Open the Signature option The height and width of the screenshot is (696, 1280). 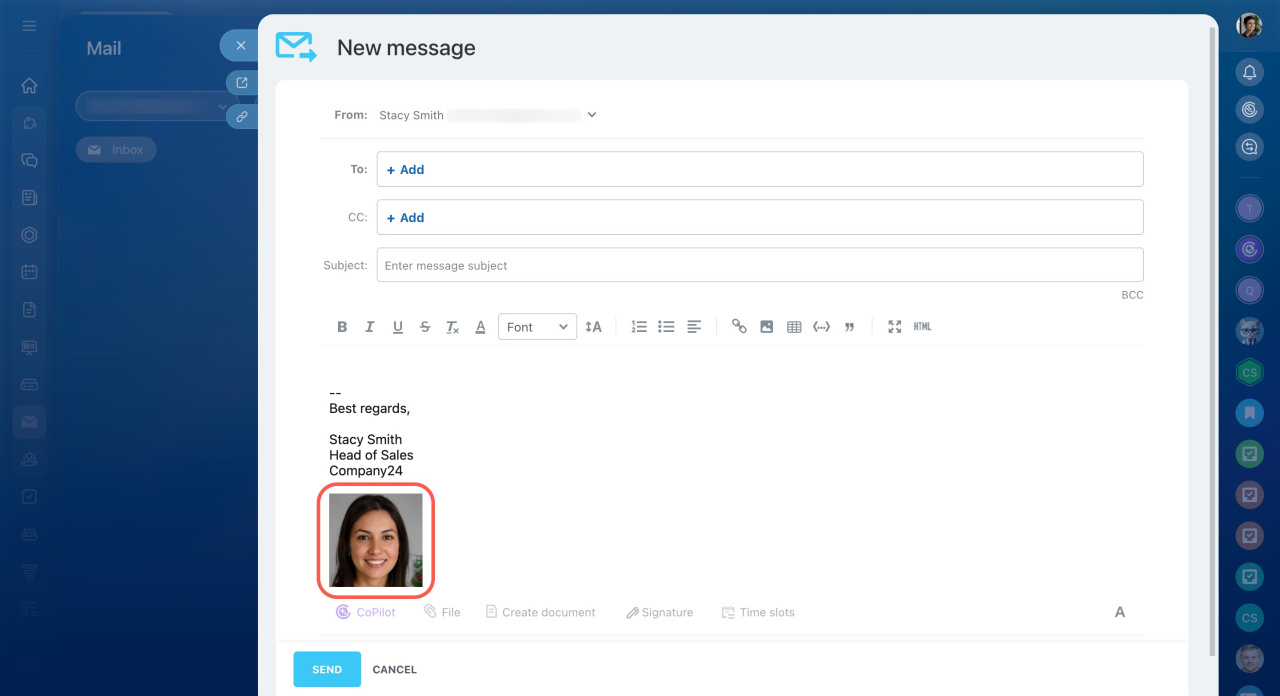pyautogui.click(x=659, y=612)
